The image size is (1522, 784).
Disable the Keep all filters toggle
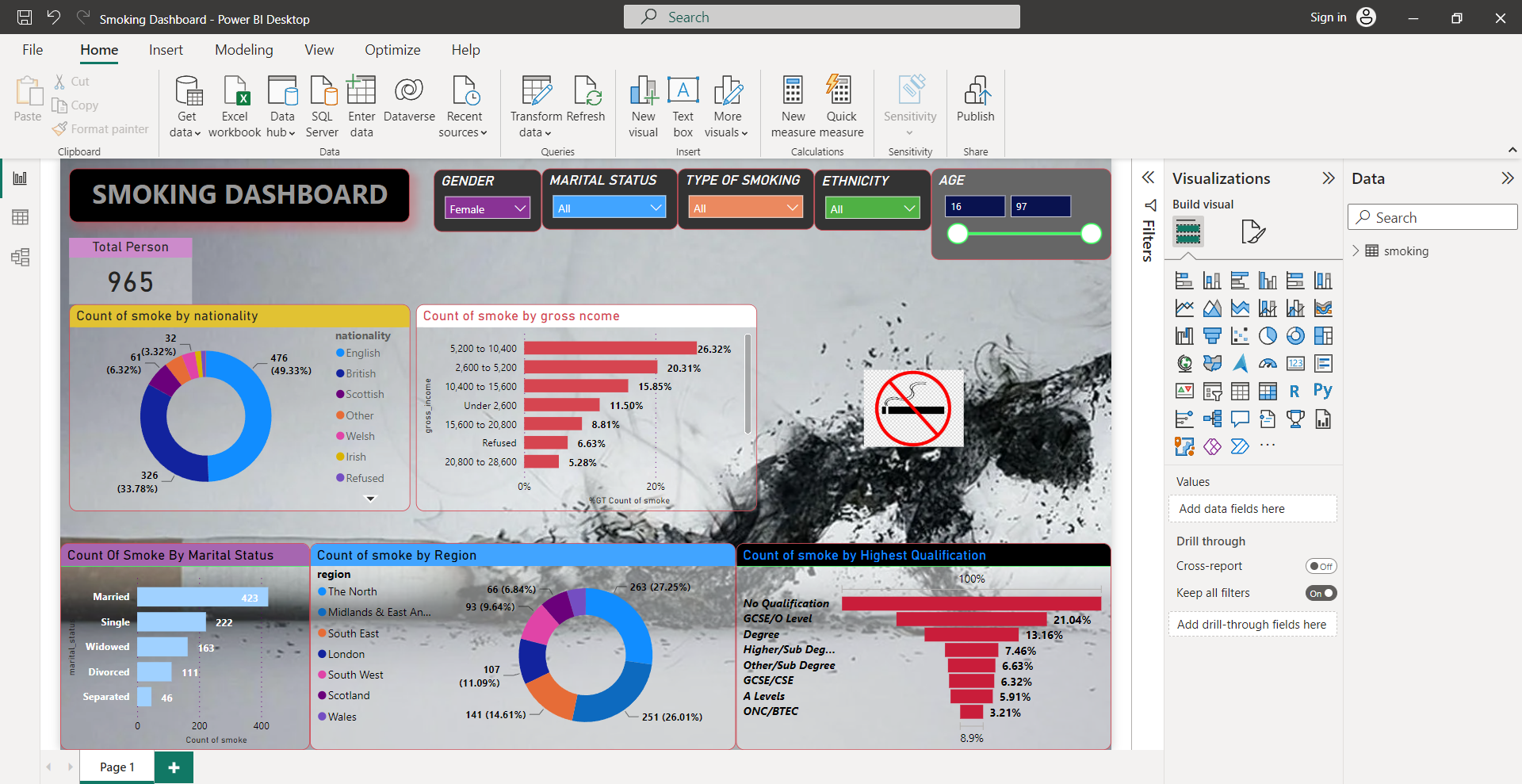click(1321, 592)
